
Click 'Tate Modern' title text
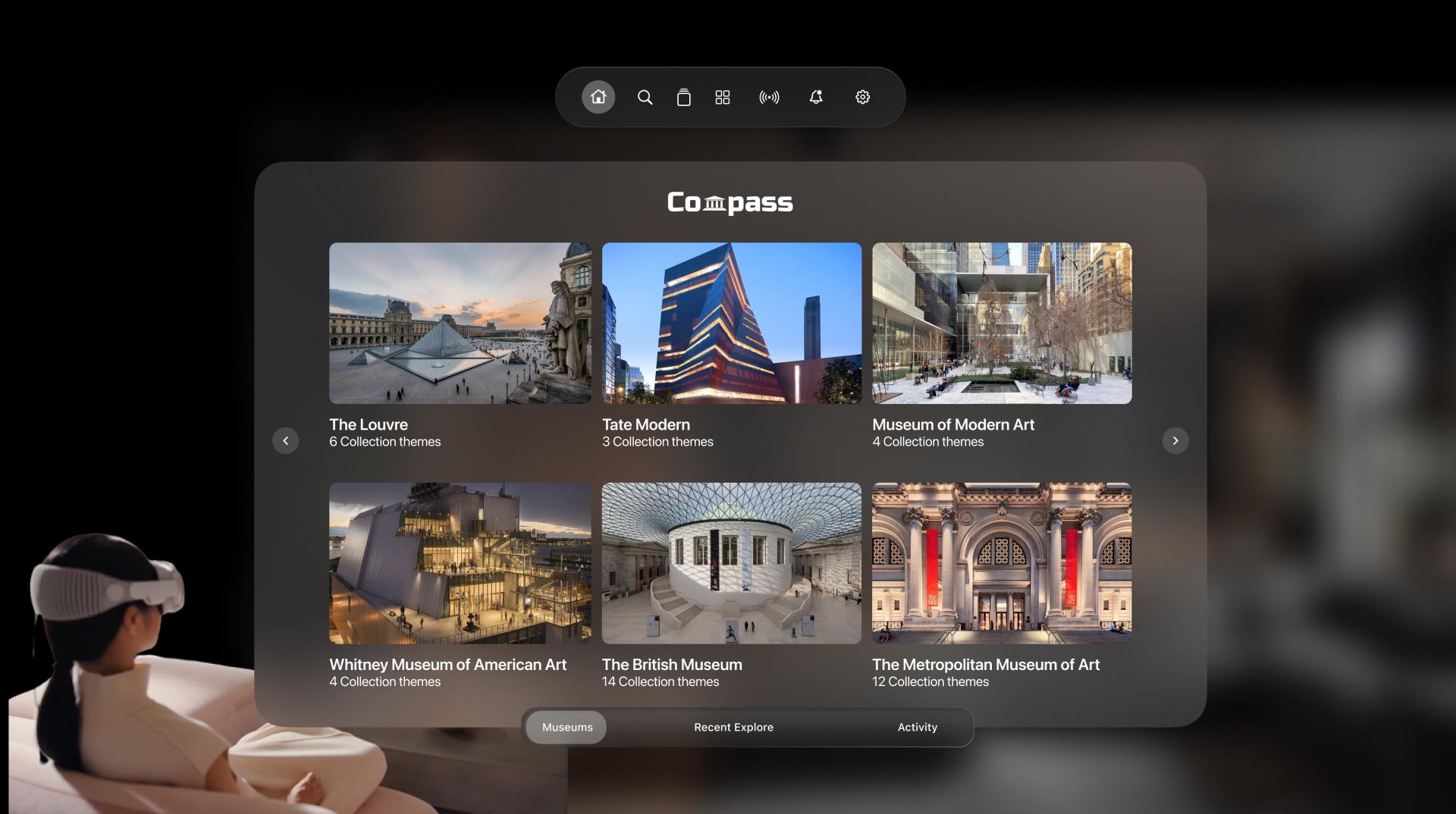click(x=646, y=424)
